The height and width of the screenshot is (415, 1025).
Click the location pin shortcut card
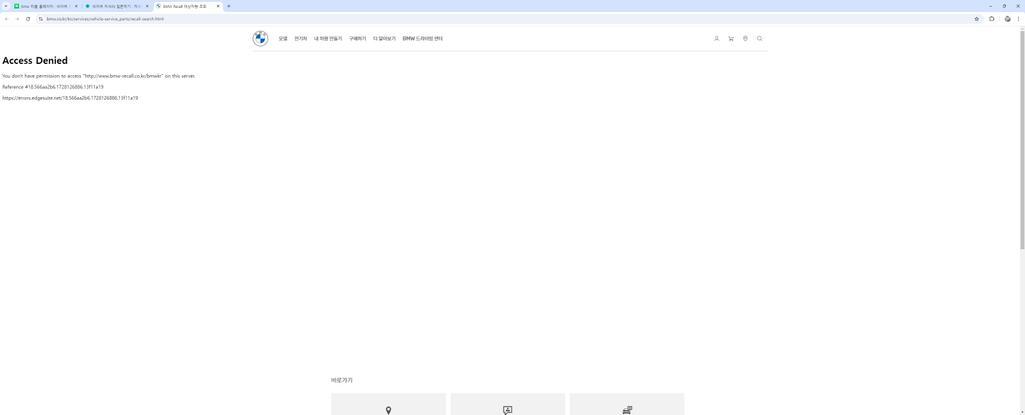coord(388,404)
